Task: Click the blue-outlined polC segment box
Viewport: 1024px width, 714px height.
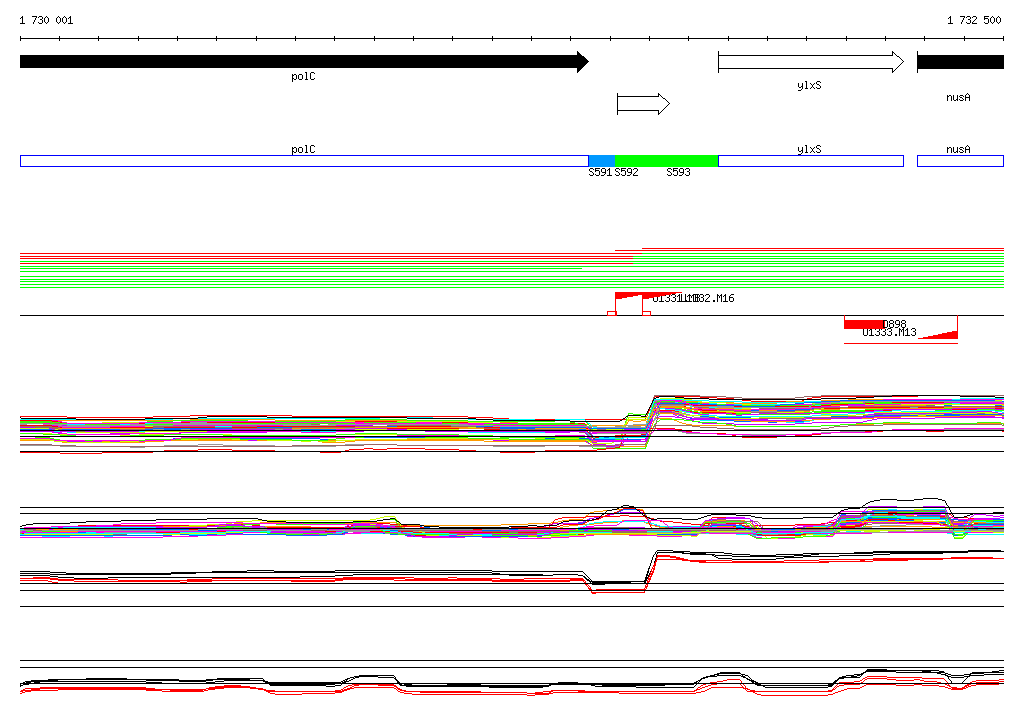Action: coord(304,161)
